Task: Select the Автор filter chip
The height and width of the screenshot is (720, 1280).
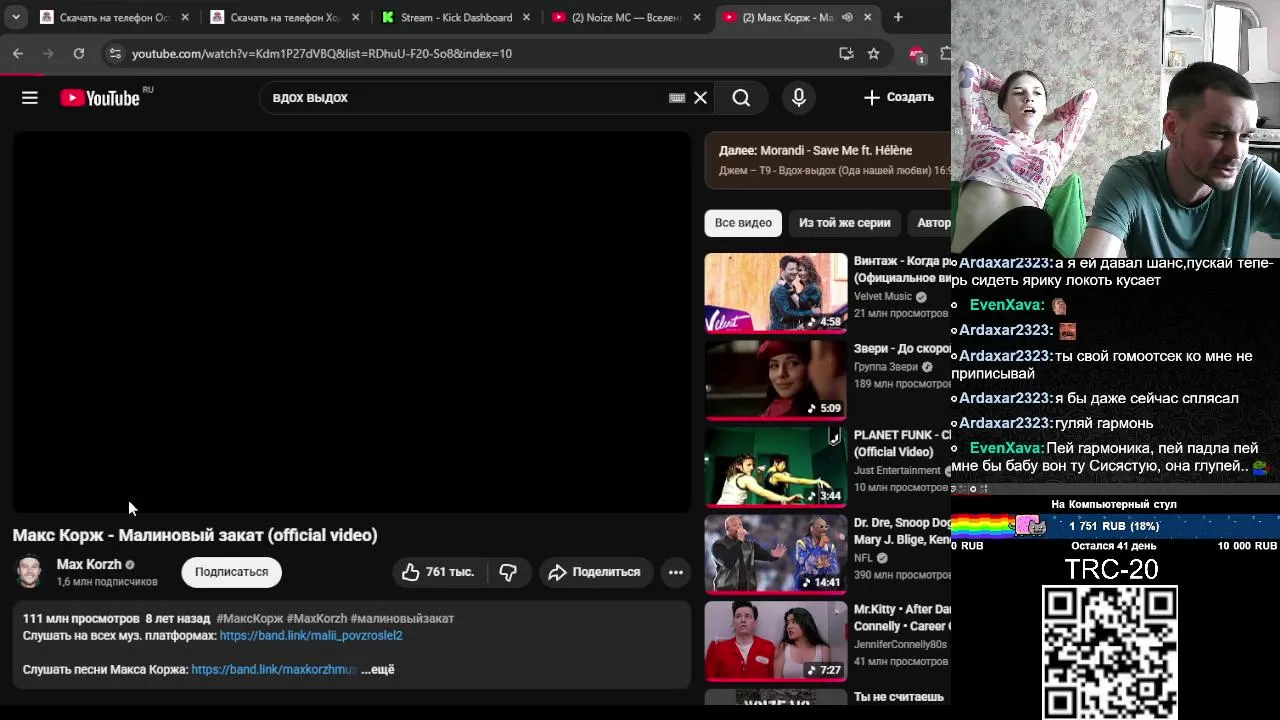Action: (x=930, y=223)
